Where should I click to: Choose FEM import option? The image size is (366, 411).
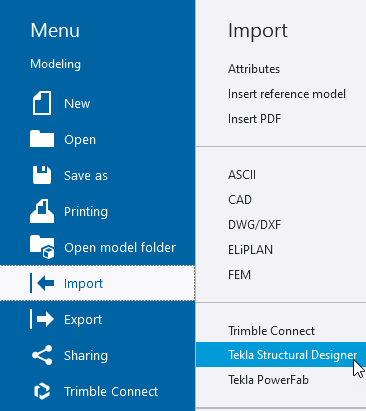239,275
